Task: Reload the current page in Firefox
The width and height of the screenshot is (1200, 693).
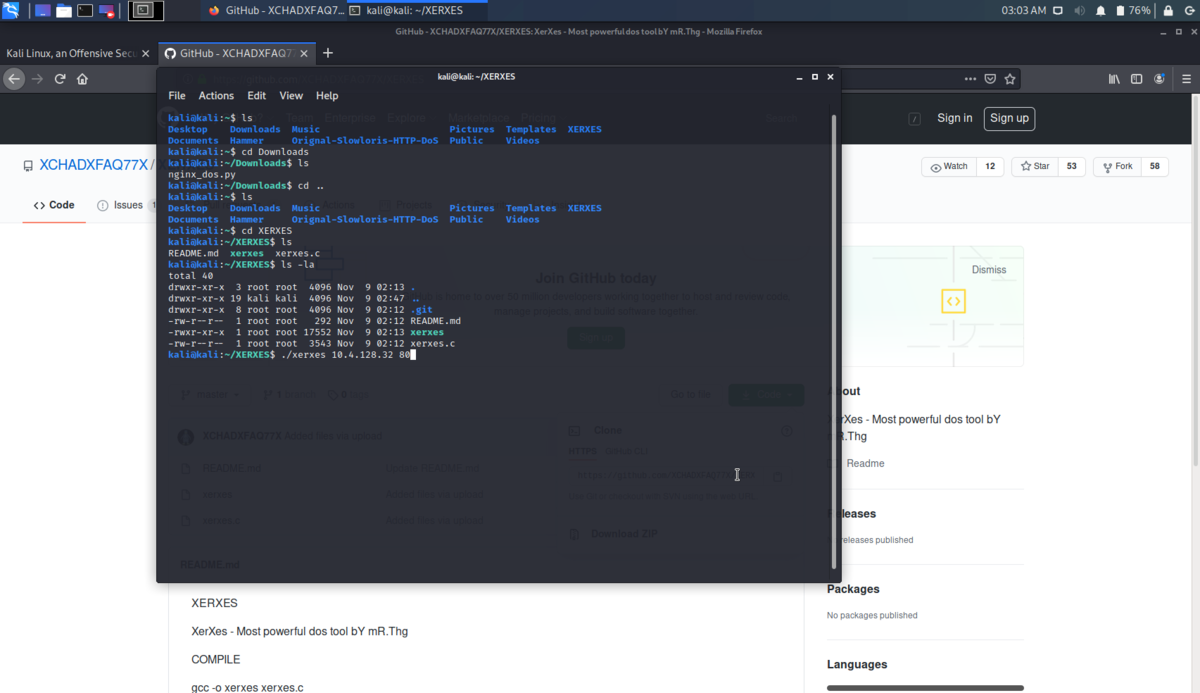Action: [60, 79]
